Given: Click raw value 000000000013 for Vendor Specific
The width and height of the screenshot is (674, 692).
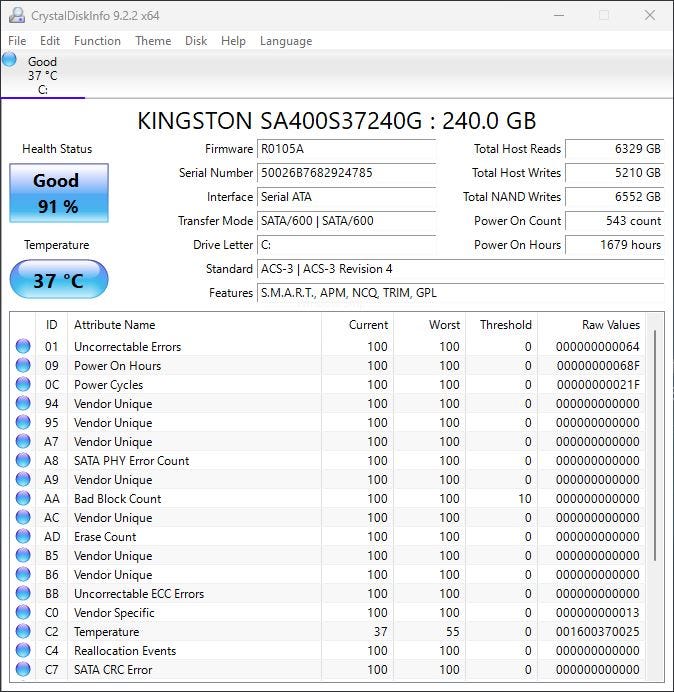Looking at the screenshot, I should pyautogui.click(x=598, y=612).
